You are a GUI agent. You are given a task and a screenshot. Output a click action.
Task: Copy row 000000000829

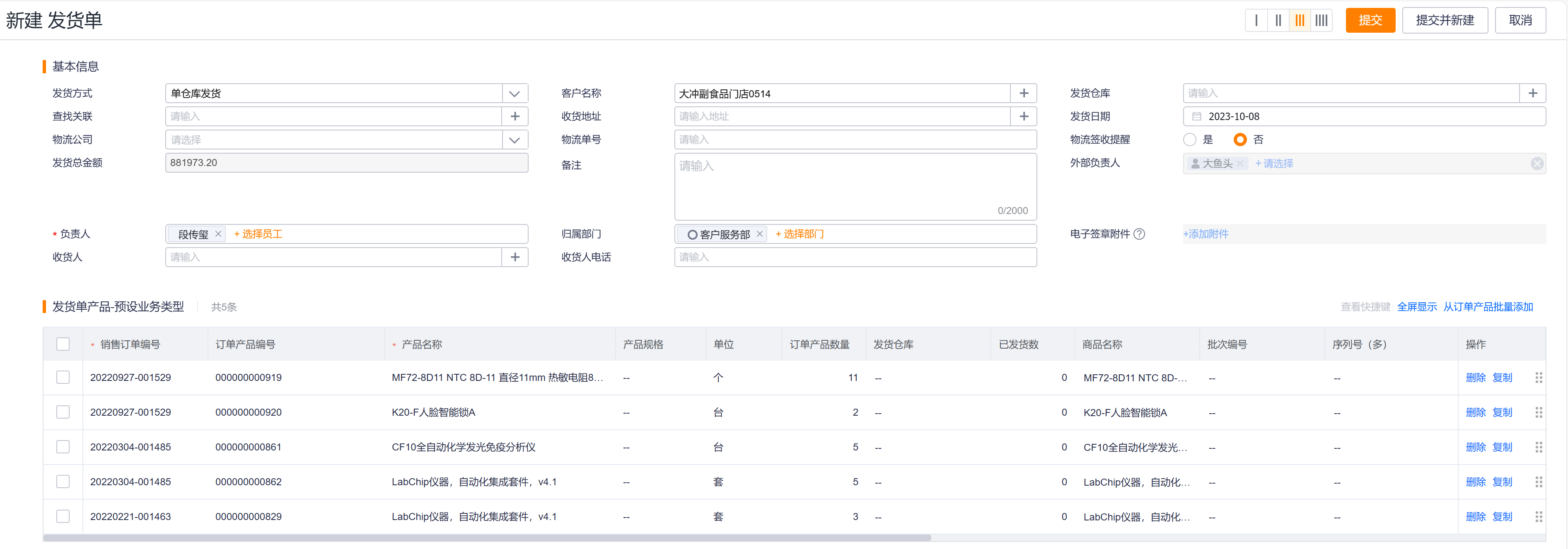point(1502,516)
